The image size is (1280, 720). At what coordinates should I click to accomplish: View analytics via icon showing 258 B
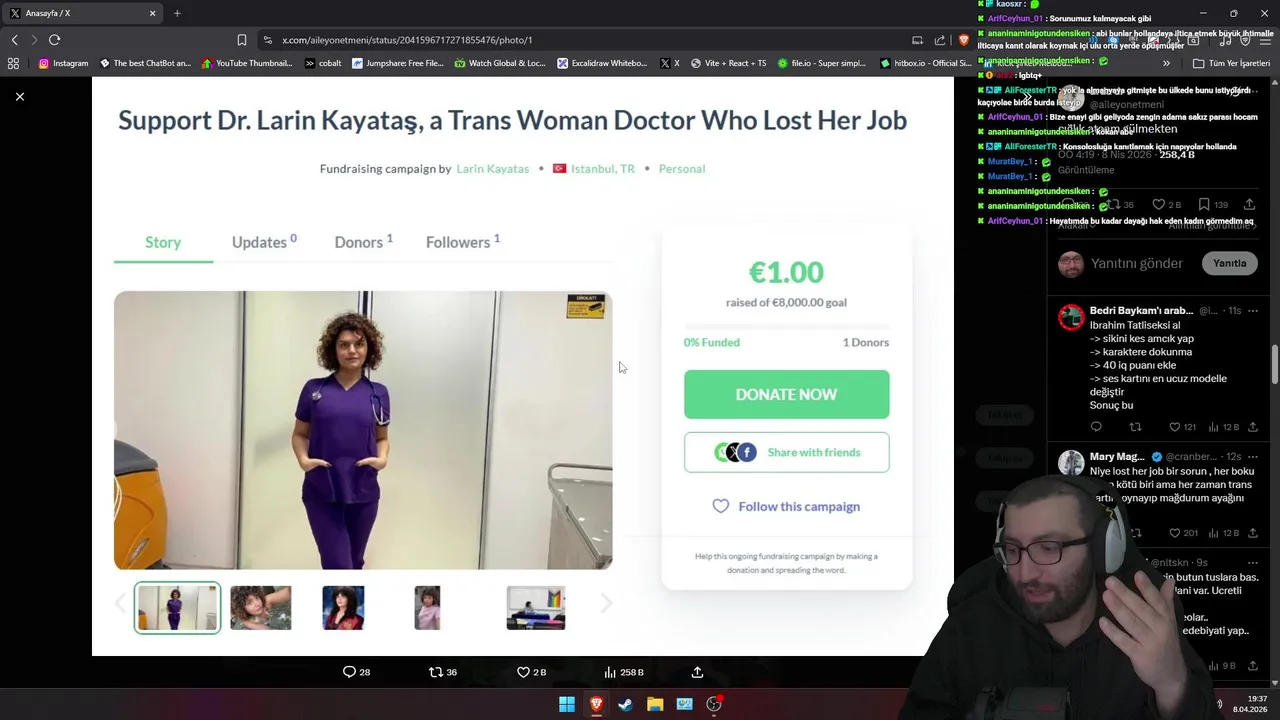point(624,672)
